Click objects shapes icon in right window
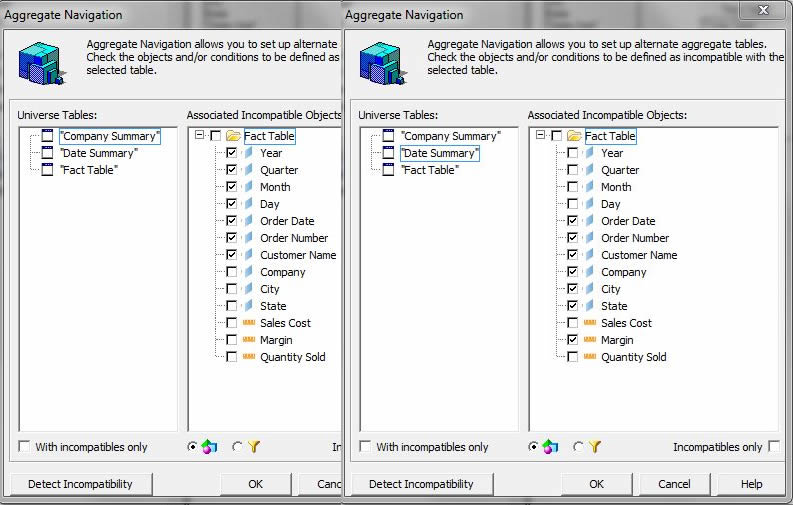Image resolution: width=793 pixels, height=505 pixels. pos(550,447)
